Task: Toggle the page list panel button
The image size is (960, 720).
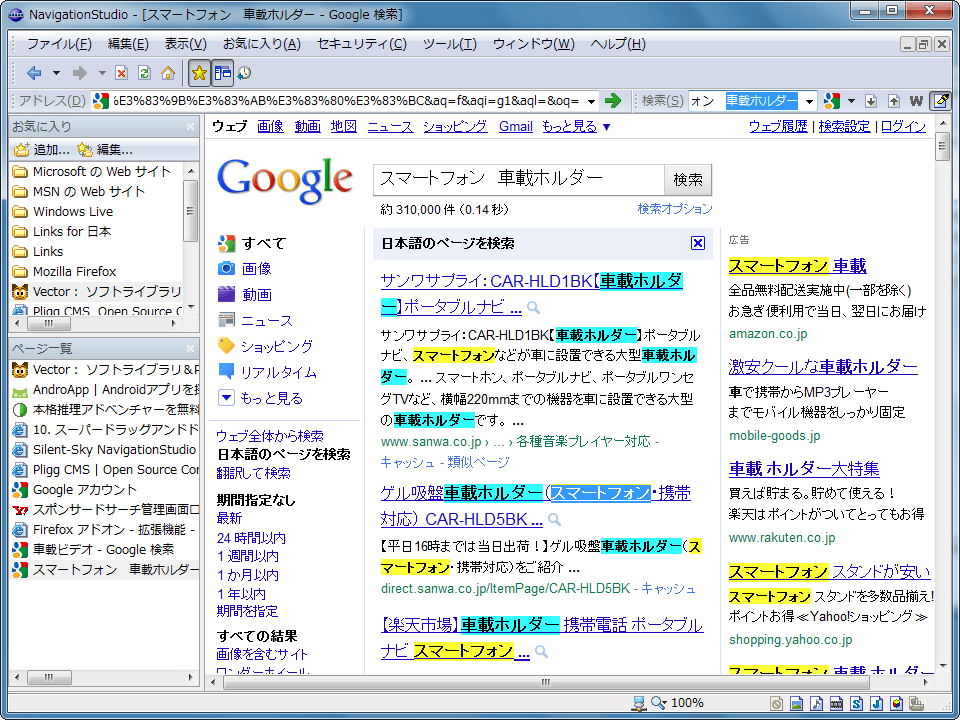Action: (x=223, y=73)
